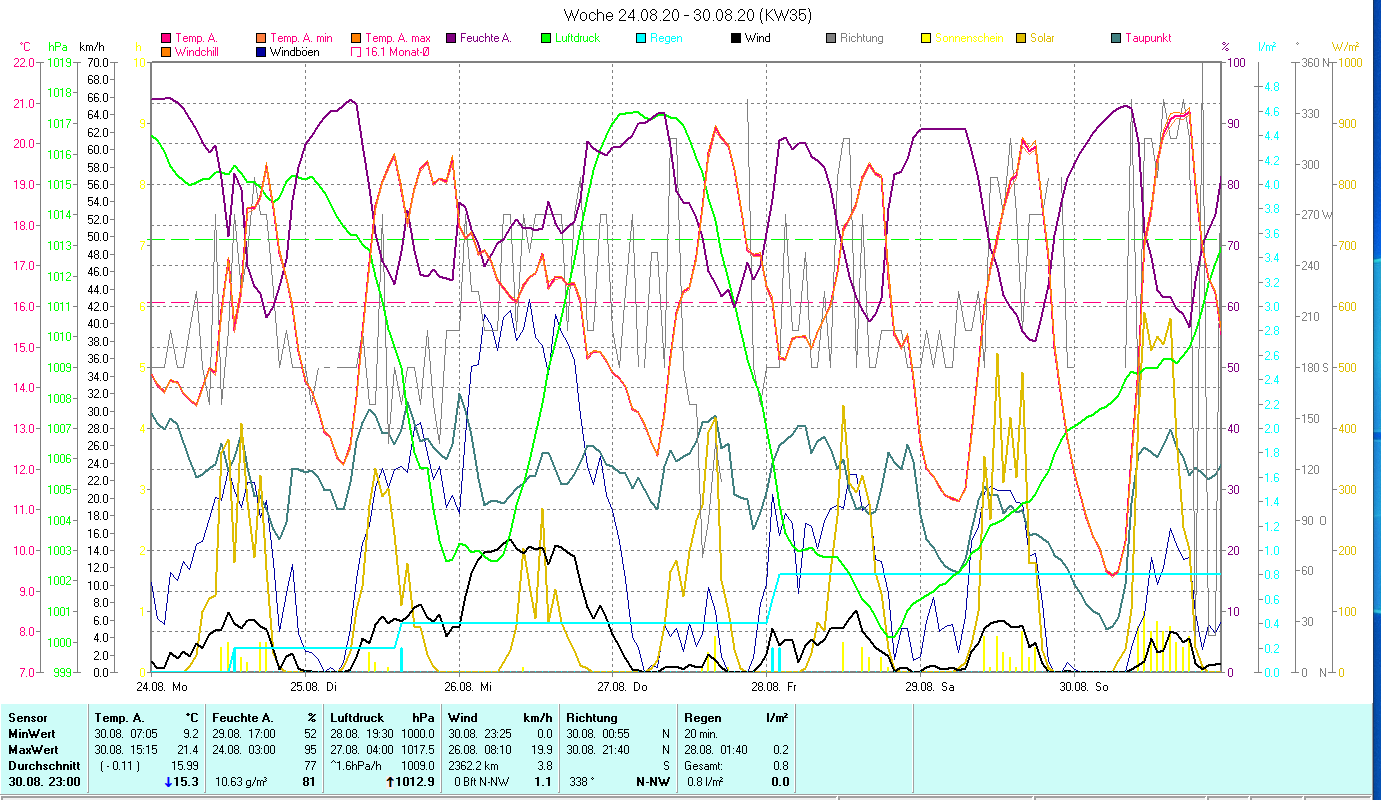The width and height of the screenshot is (1381, 800).
Task: Click the black Wind legend swatch
Action: point(736,38)
